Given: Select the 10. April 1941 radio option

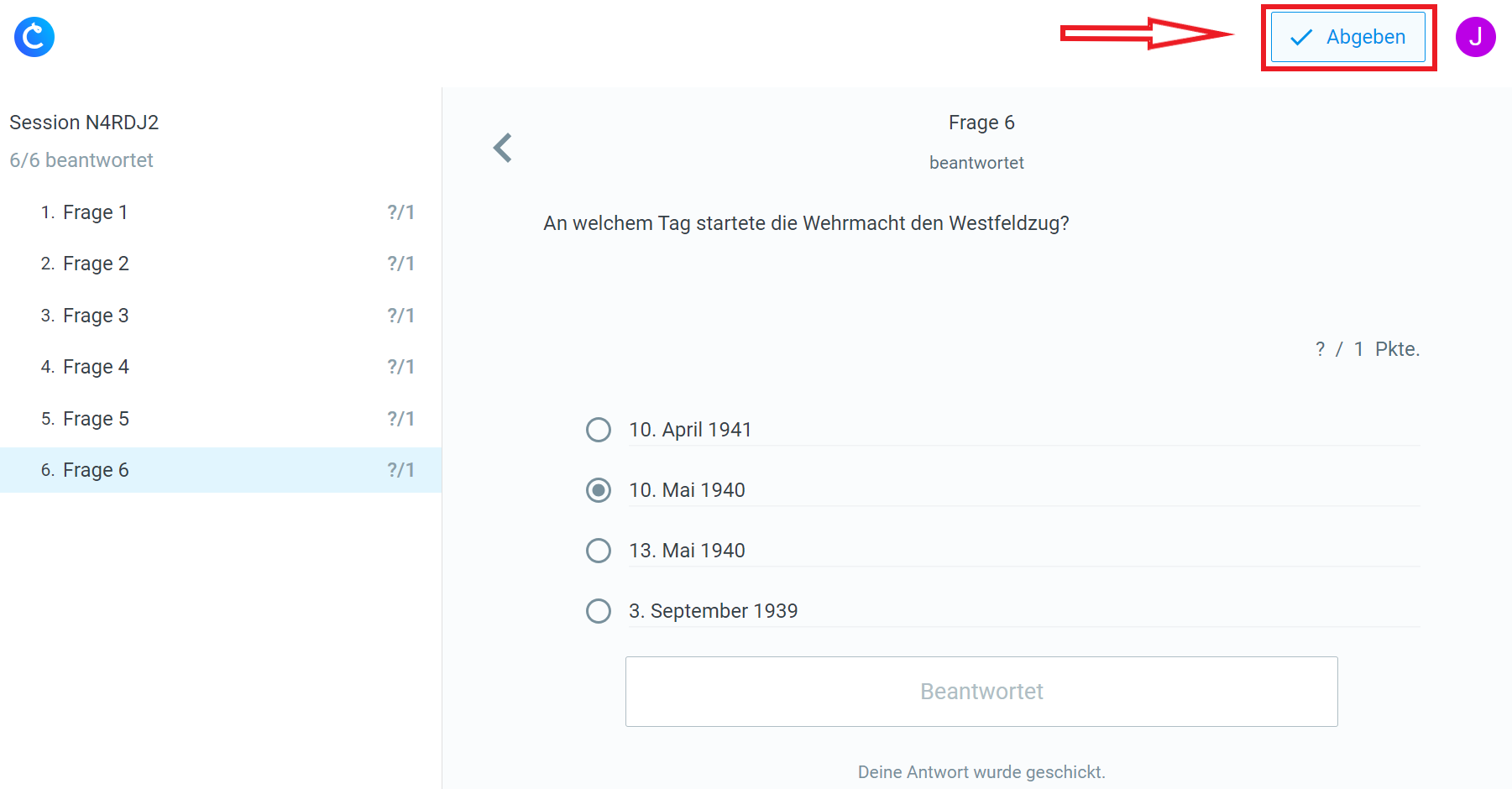Looking at the screenshot, I should click(x=599, y=430).
